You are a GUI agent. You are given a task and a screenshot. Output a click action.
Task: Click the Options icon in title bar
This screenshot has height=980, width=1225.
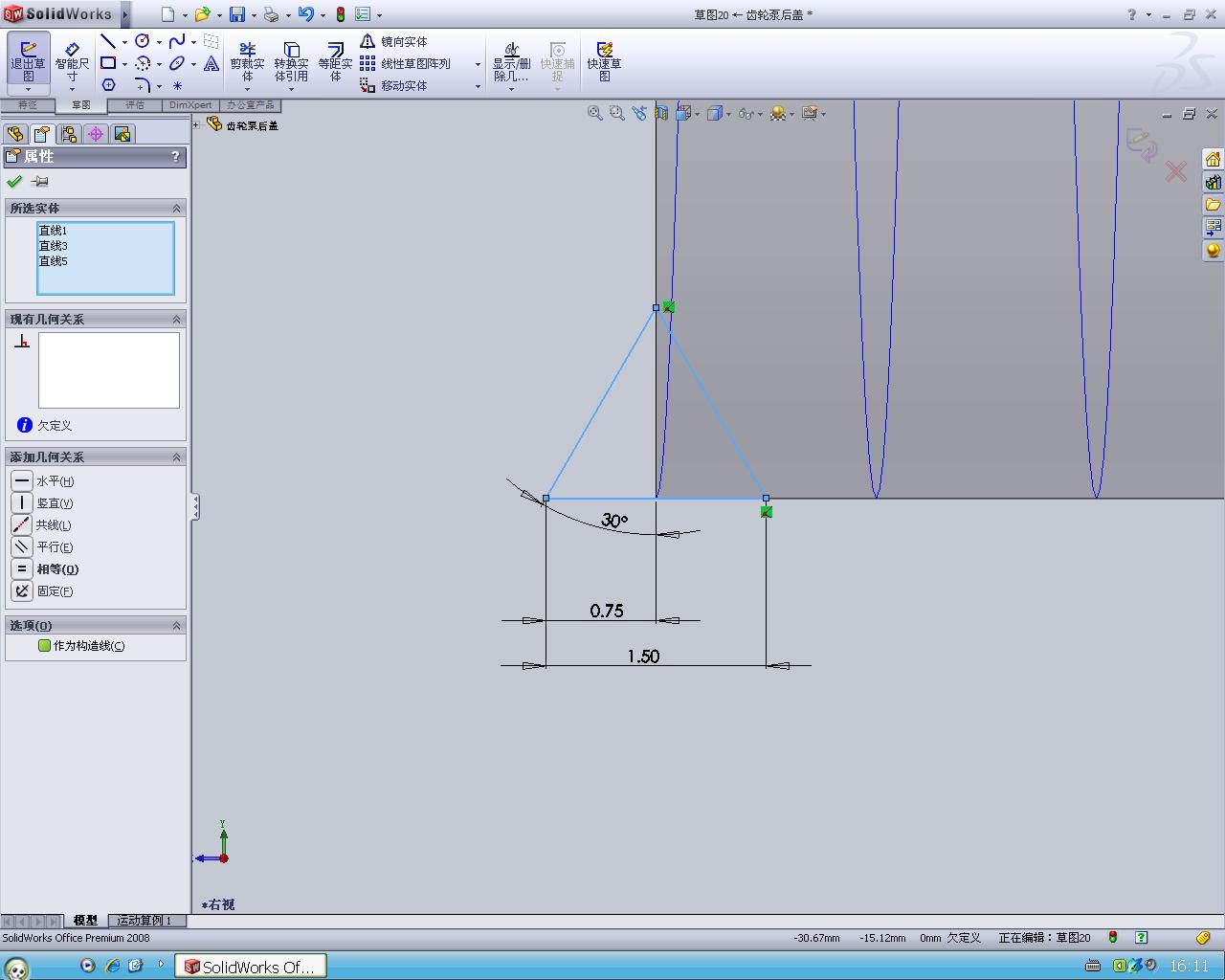363,14
